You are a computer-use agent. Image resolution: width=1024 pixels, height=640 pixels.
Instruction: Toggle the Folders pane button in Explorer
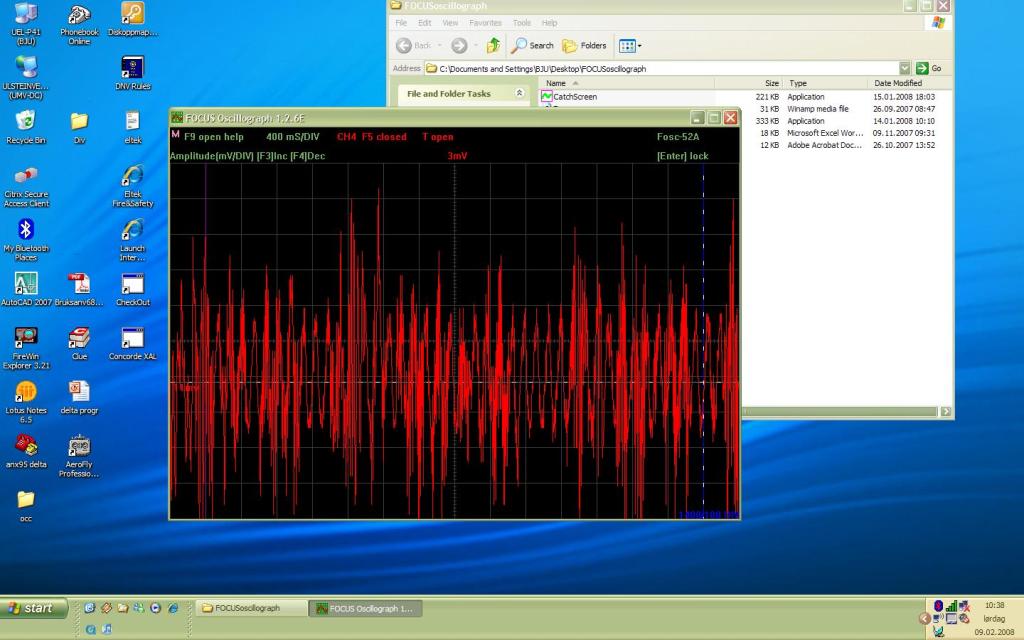(584, 45)
